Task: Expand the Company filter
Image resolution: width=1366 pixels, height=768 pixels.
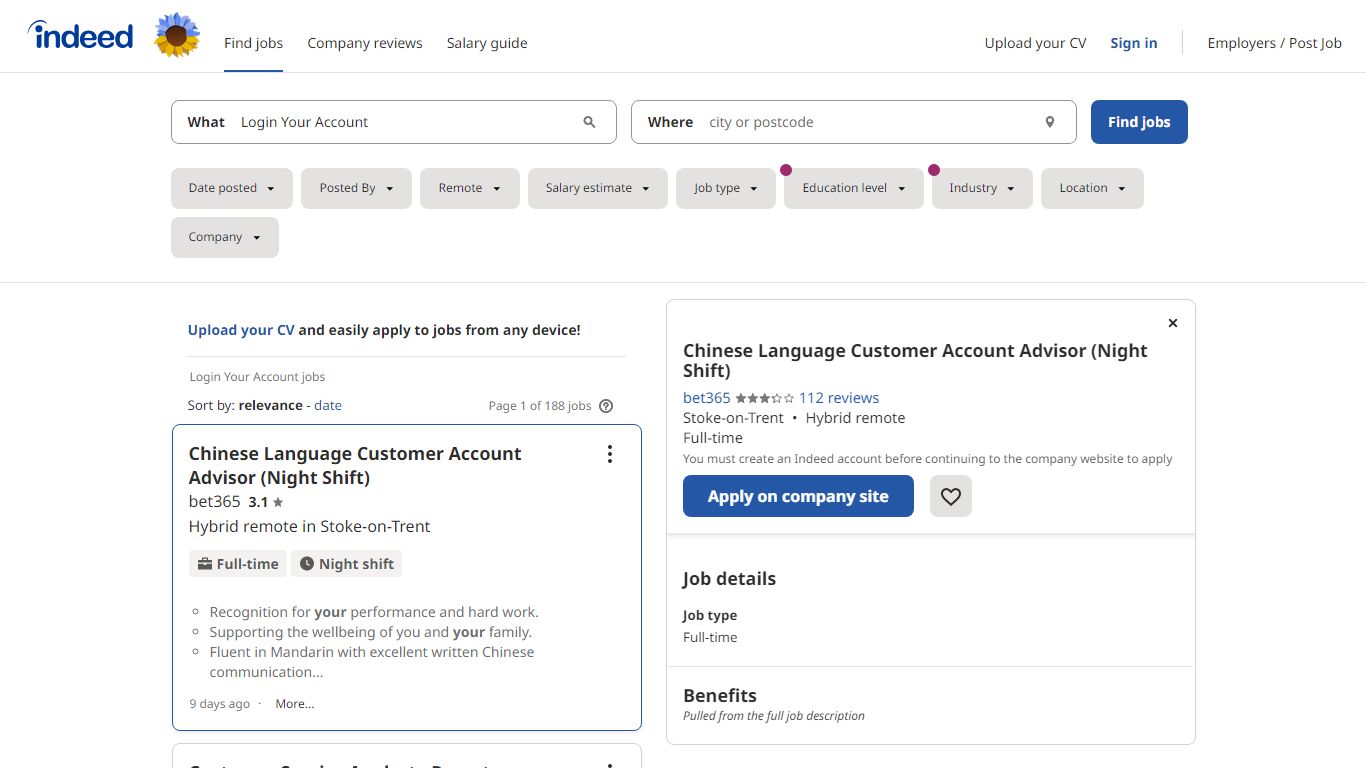Action: tap(225, 237)
